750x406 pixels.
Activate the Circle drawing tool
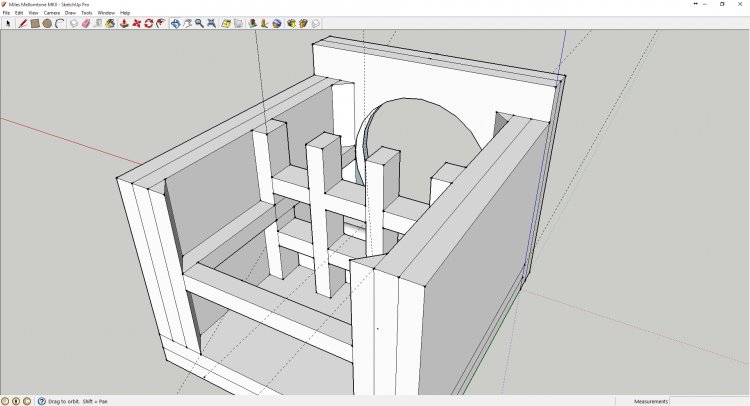point(47,23)
